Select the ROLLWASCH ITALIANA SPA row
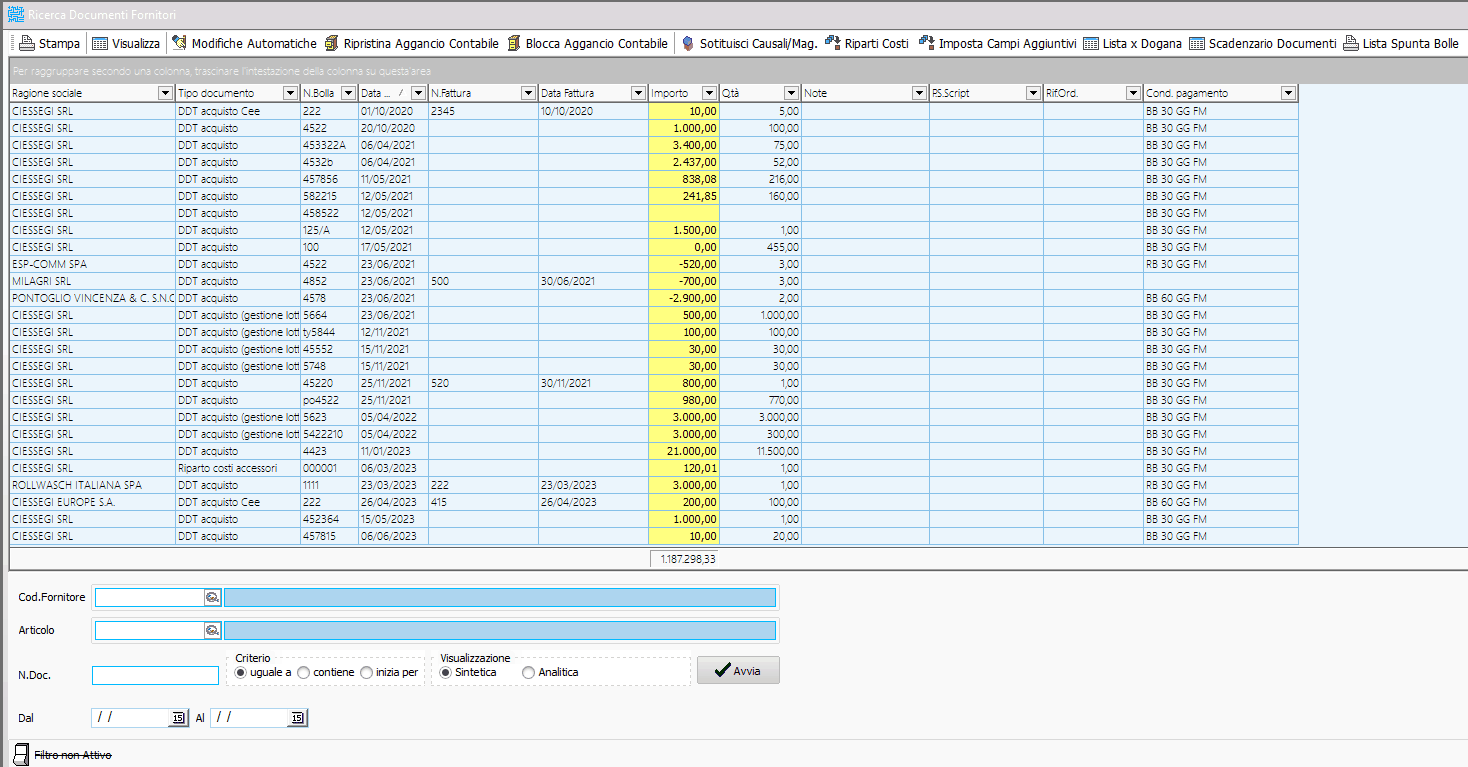Image resolution: width=1468 pixels, height=767 pixels. pos(654,485)
